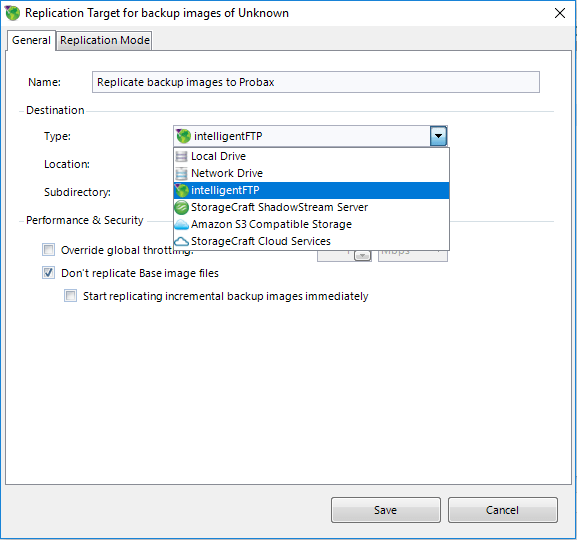Enable Start replicating incremental backup images immediately
577x540 pixels.
[71, 296]
